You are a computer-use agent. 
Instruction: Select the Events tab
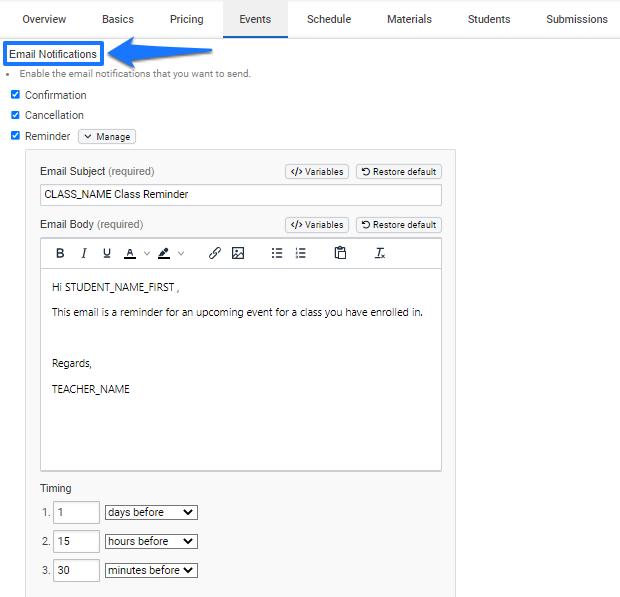click(x=255, y=19)
